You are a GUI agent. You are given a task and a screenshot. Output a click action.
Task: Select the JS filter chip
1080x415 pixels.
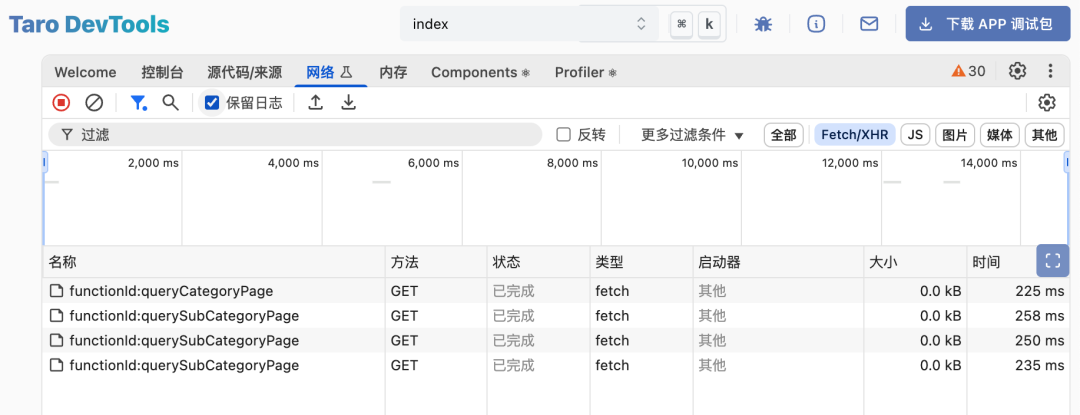coord(915,135)
